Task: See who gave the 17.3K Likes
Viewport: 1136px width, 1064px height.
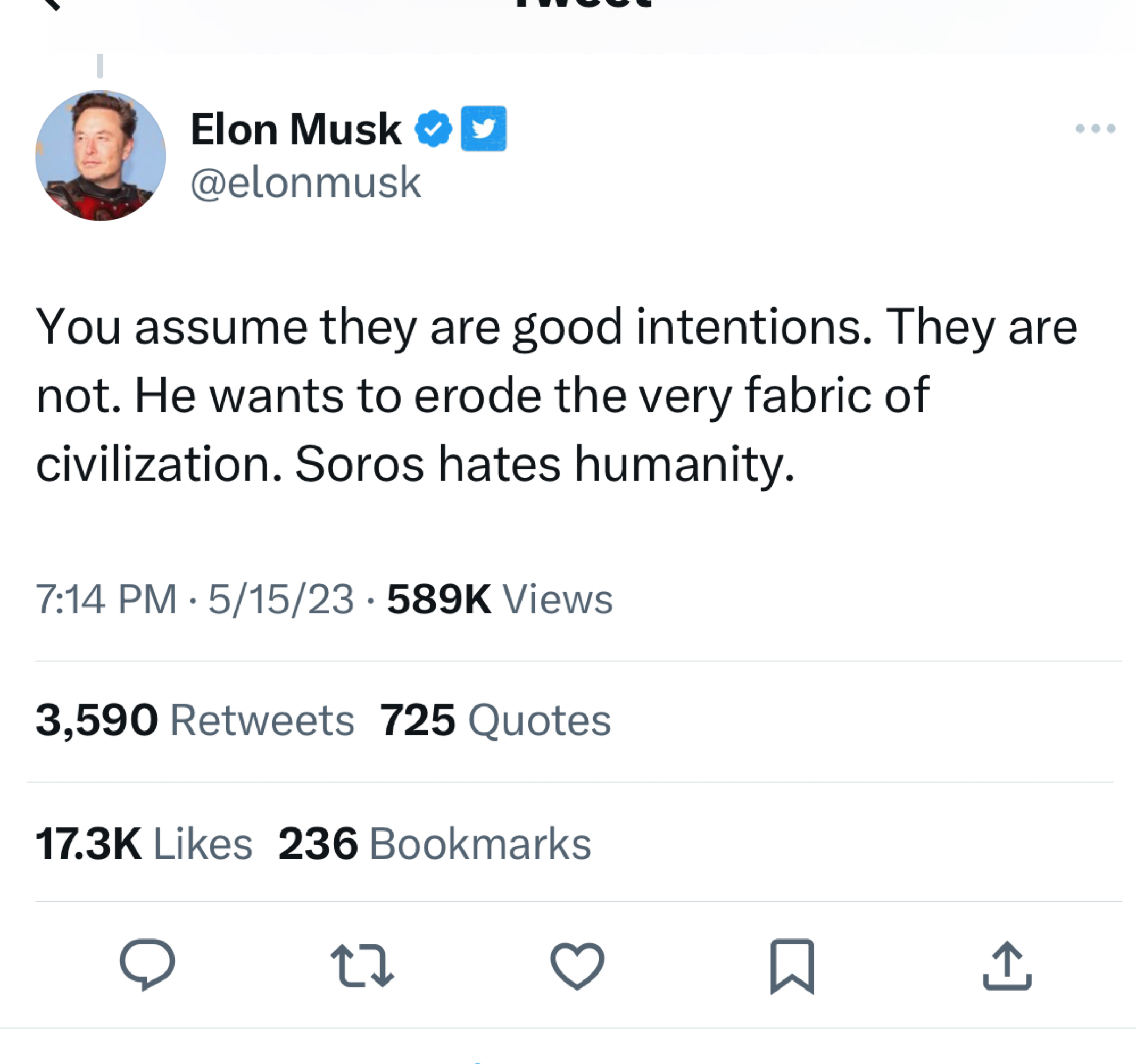Action: 144,843
